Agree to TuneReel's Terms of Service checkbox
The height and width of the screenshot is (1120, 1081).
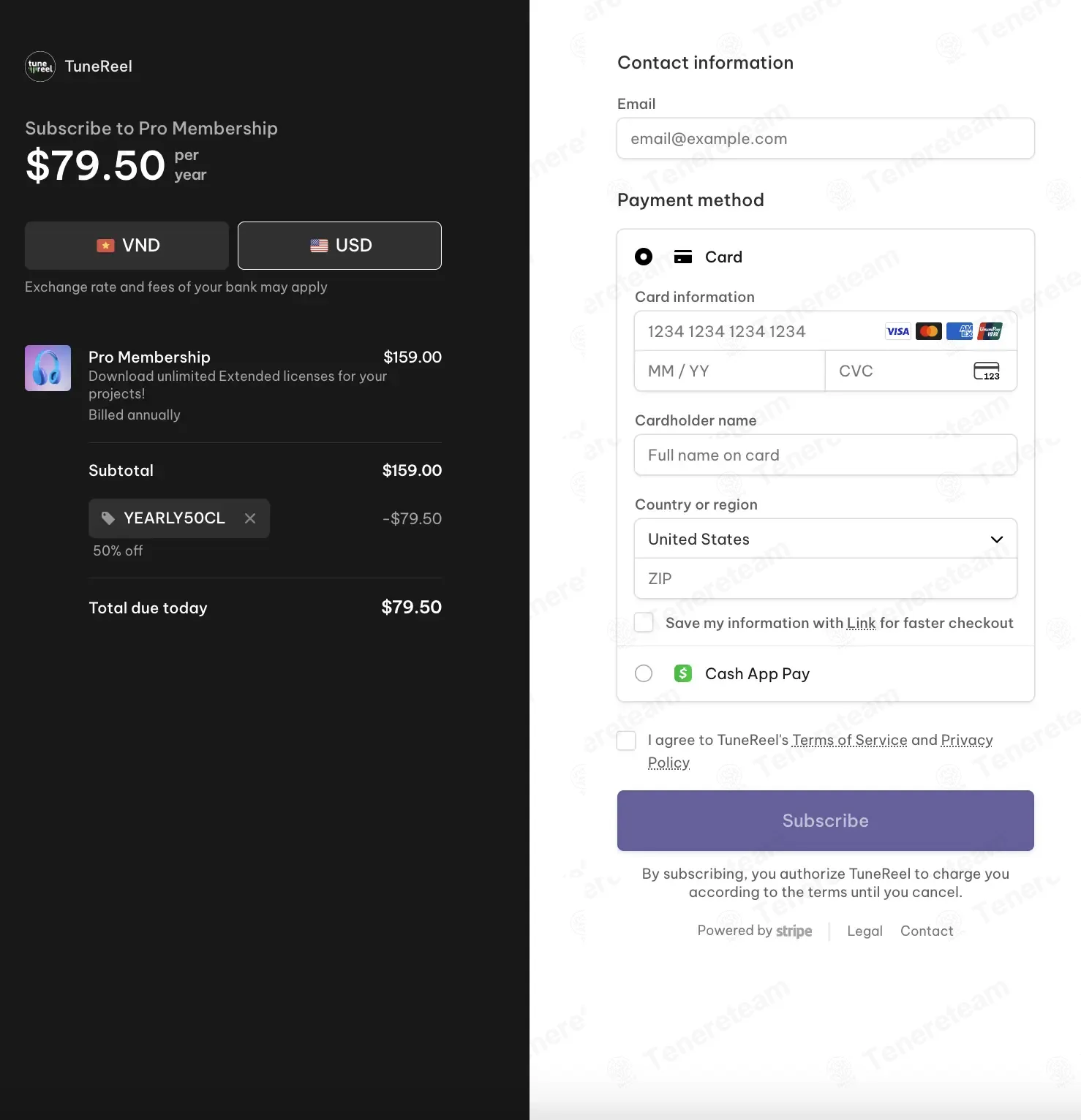(x=626, y=741)
